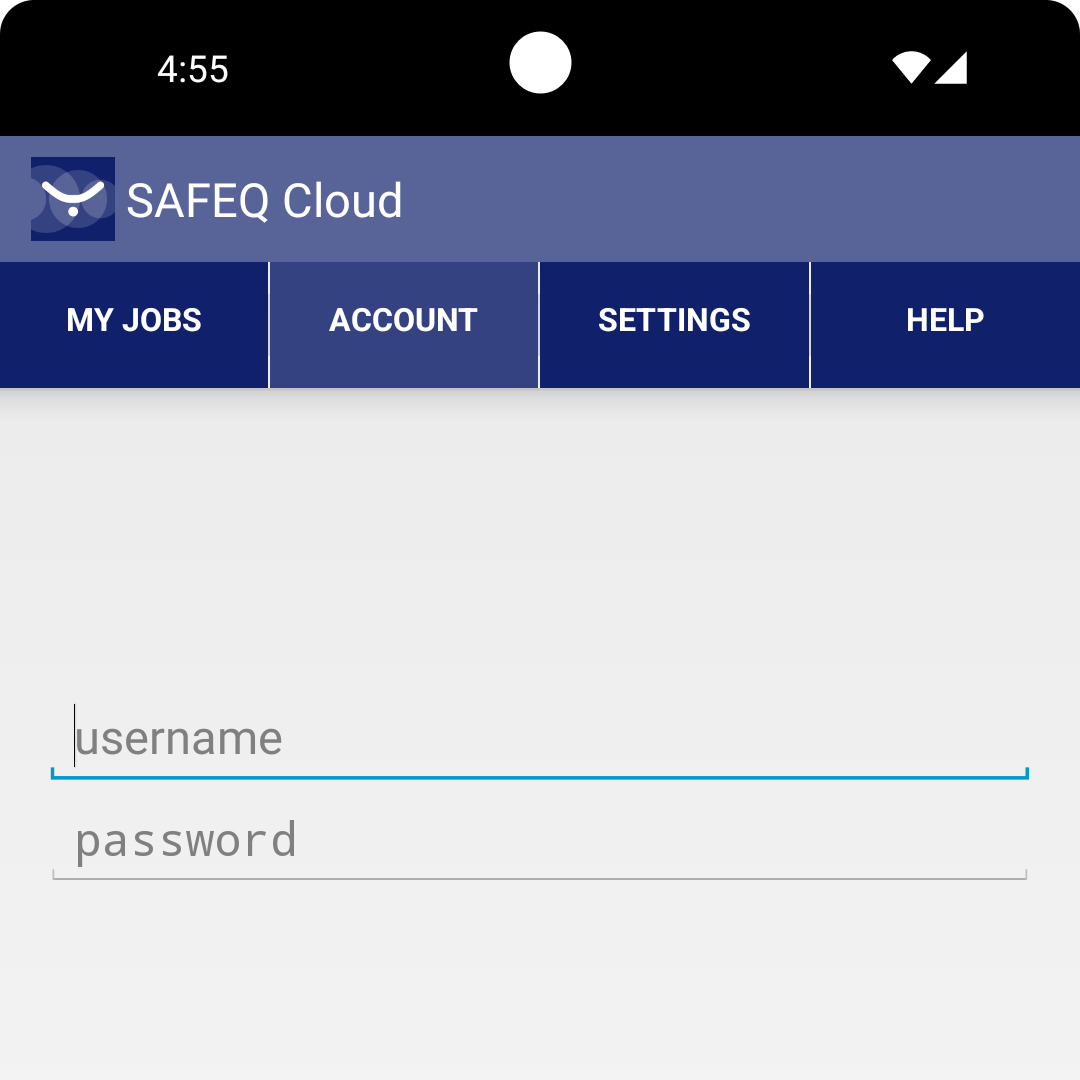The image size is (1080, 1080).
Task: Tap the gray underline below password
Action: point(540,878)
